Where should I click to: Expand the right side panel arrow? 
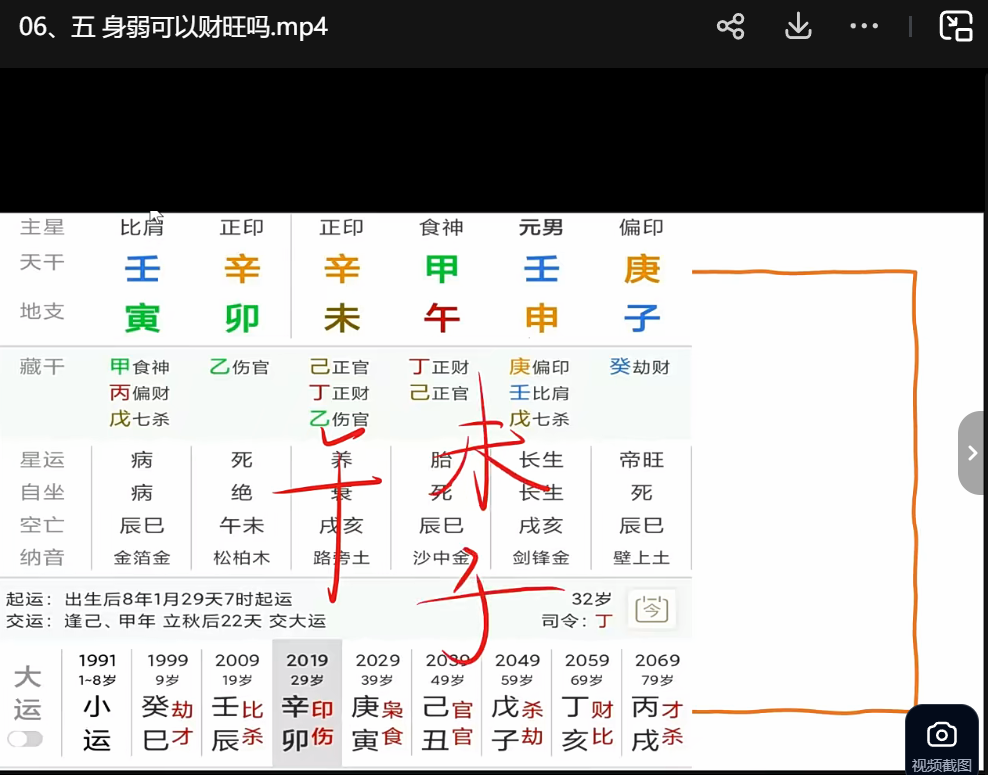click(x=972, y=453)
